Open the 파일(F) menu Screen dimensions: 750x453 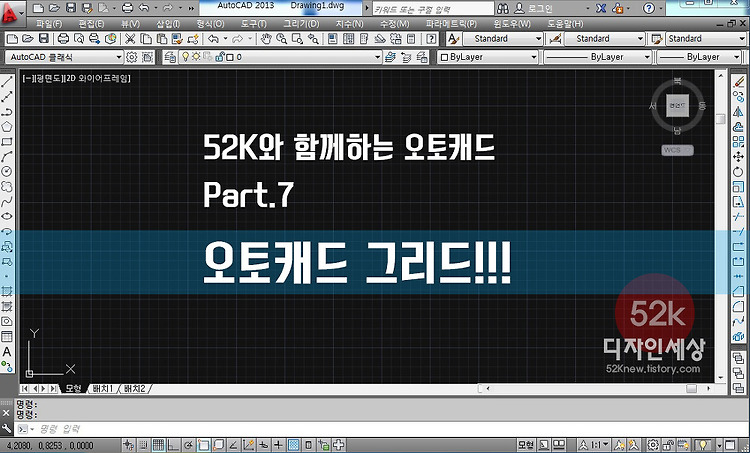click(x=49, y=23)
